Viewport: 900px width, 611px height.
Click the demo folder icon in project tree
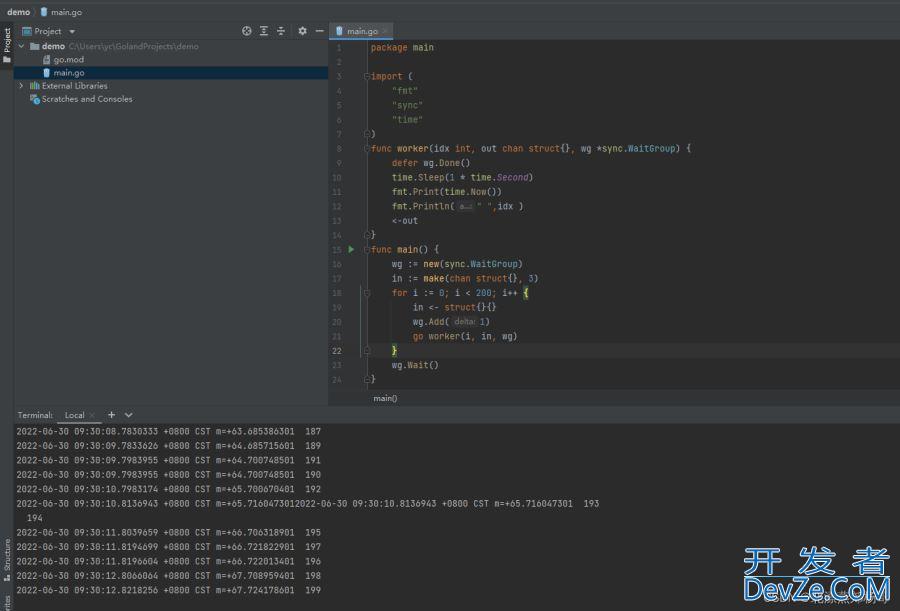coord(34,47)
